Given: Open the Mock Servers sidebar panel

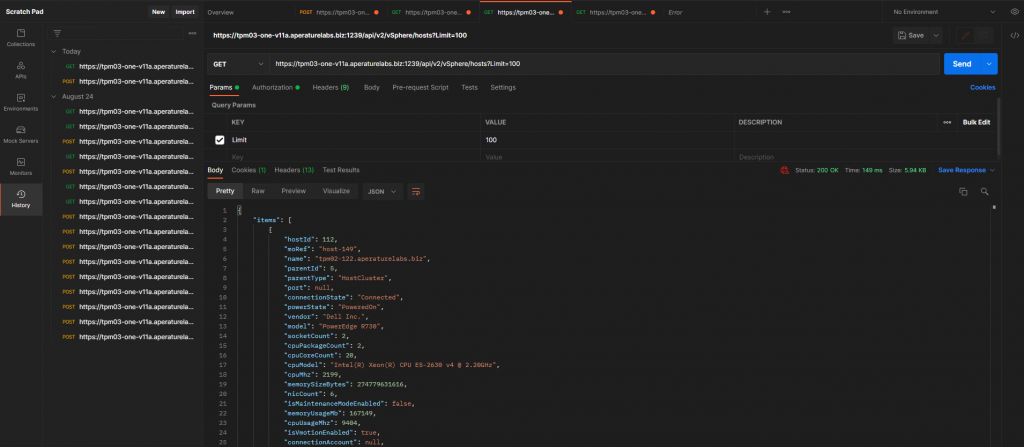Looking at the screenshot, I should click(x=21, y=134).
